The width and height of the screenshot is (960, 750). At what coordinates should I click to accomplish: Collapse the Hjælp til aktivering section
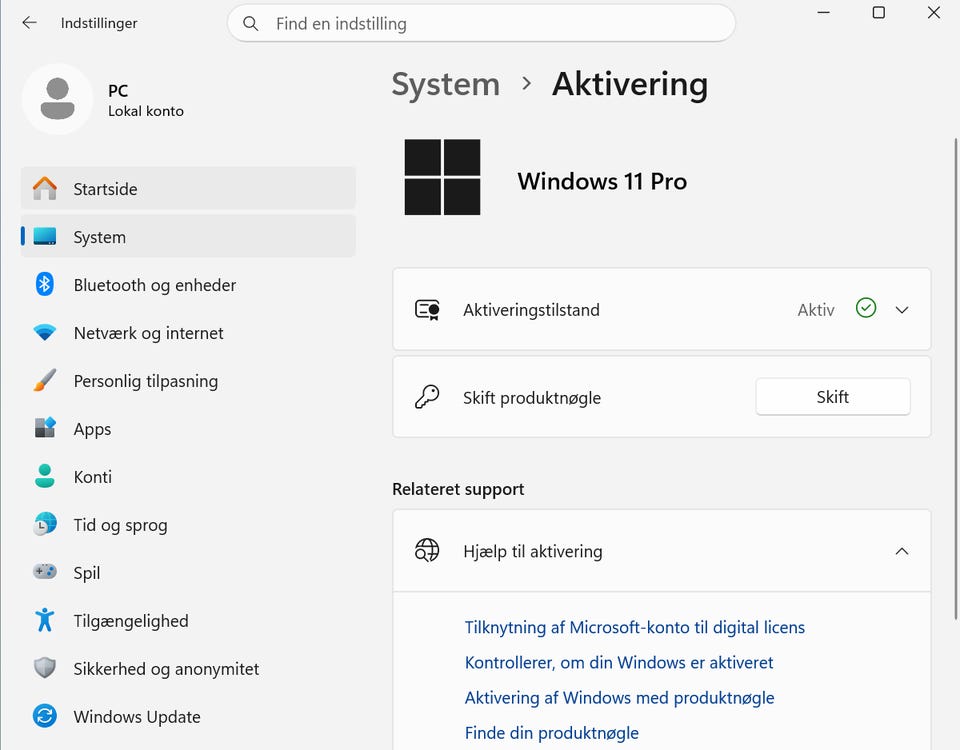click(901, 551)
